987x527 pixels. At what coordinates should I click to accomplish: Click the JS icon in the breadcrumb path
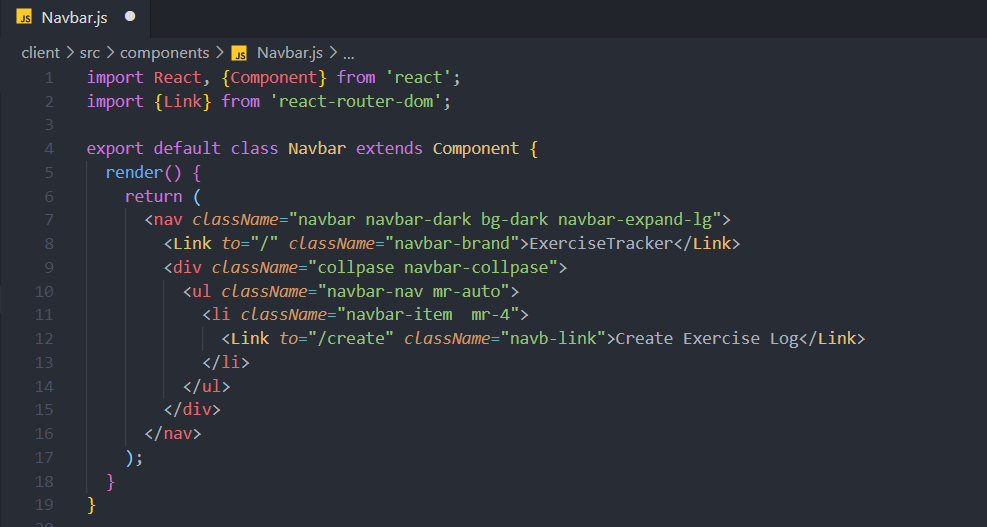[x=239, y=53]
